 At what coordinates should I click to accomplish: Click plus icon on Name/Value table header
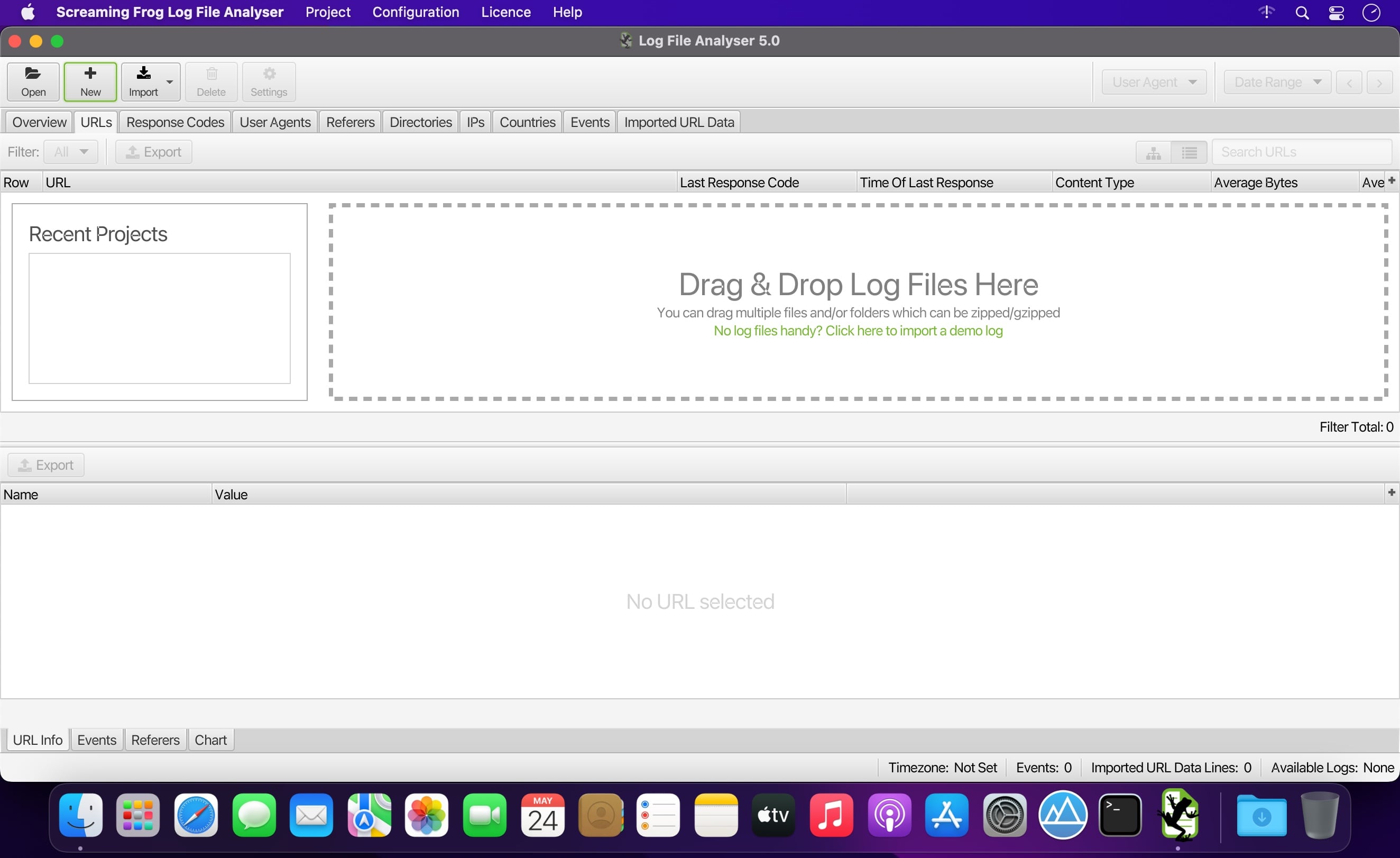[1392, 492]
